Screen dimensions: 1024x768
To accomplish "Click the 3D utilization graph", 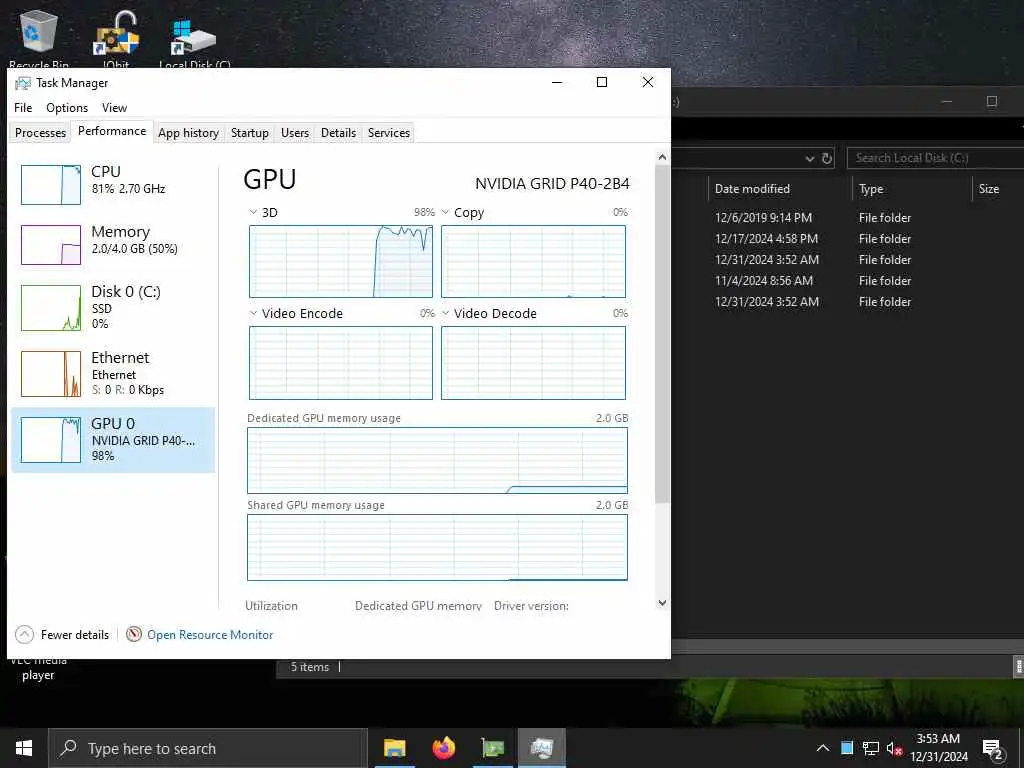I will [x=341, y=261].
